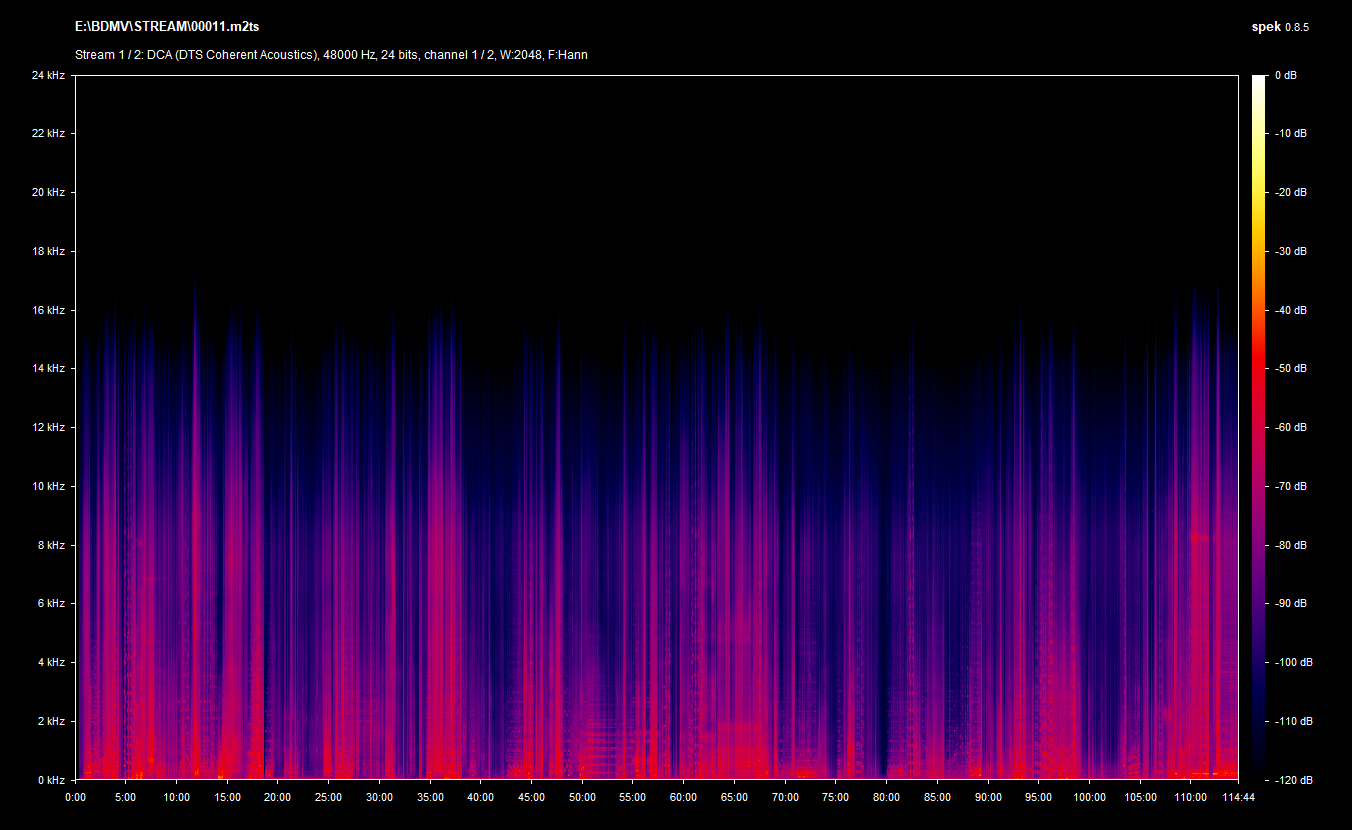The image size is (1352, 830).
Task: Click the 85:00 time axis marker
Action: [937, 797]
